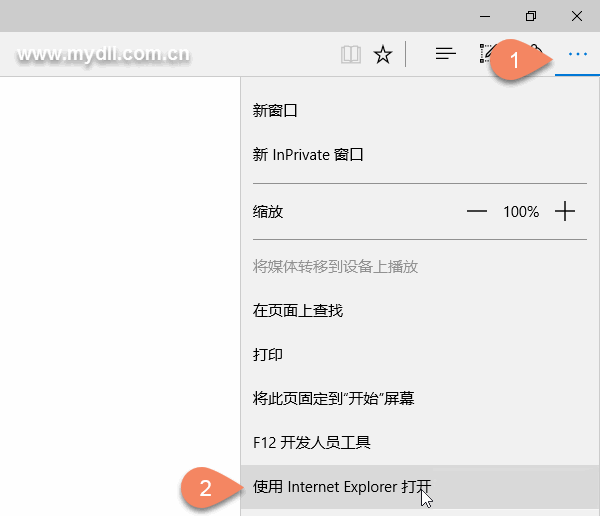Click 打印 menu entry
Image resolution: width=600 pixels, height=516 pixels.
coord(420,354)
